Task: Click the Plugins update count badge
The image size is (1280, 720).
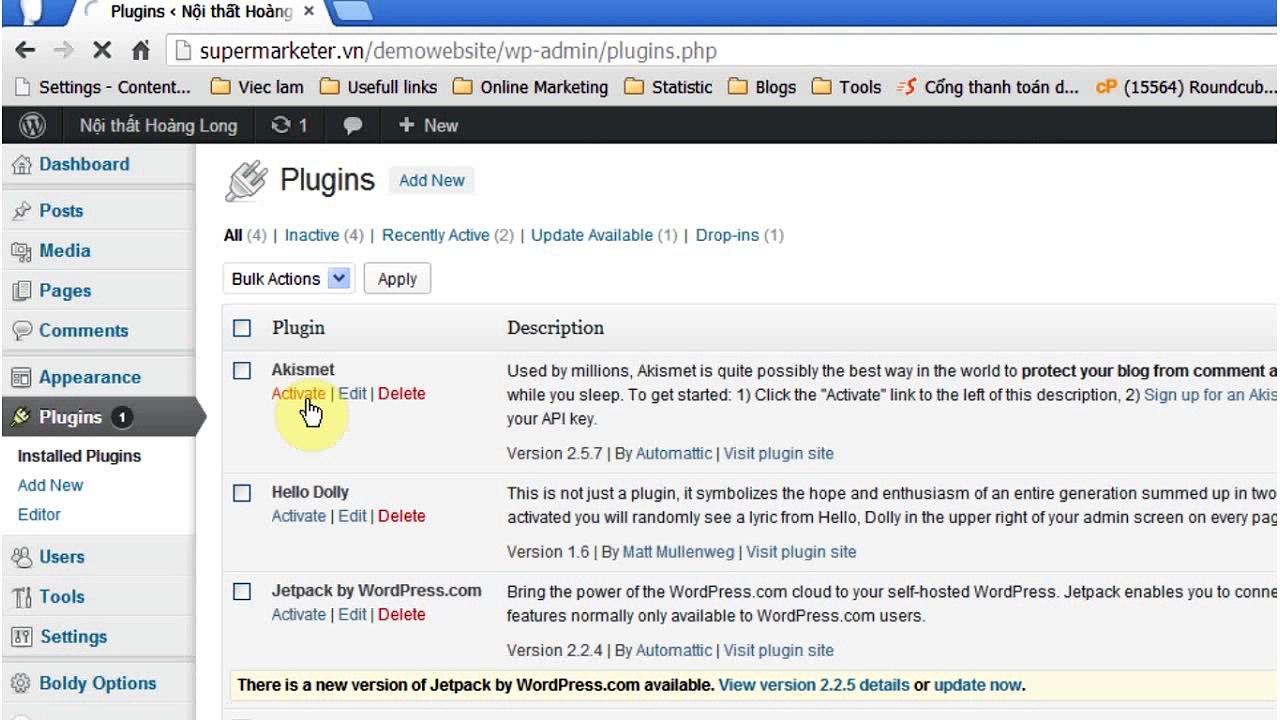Action: (x=122, y=417)
